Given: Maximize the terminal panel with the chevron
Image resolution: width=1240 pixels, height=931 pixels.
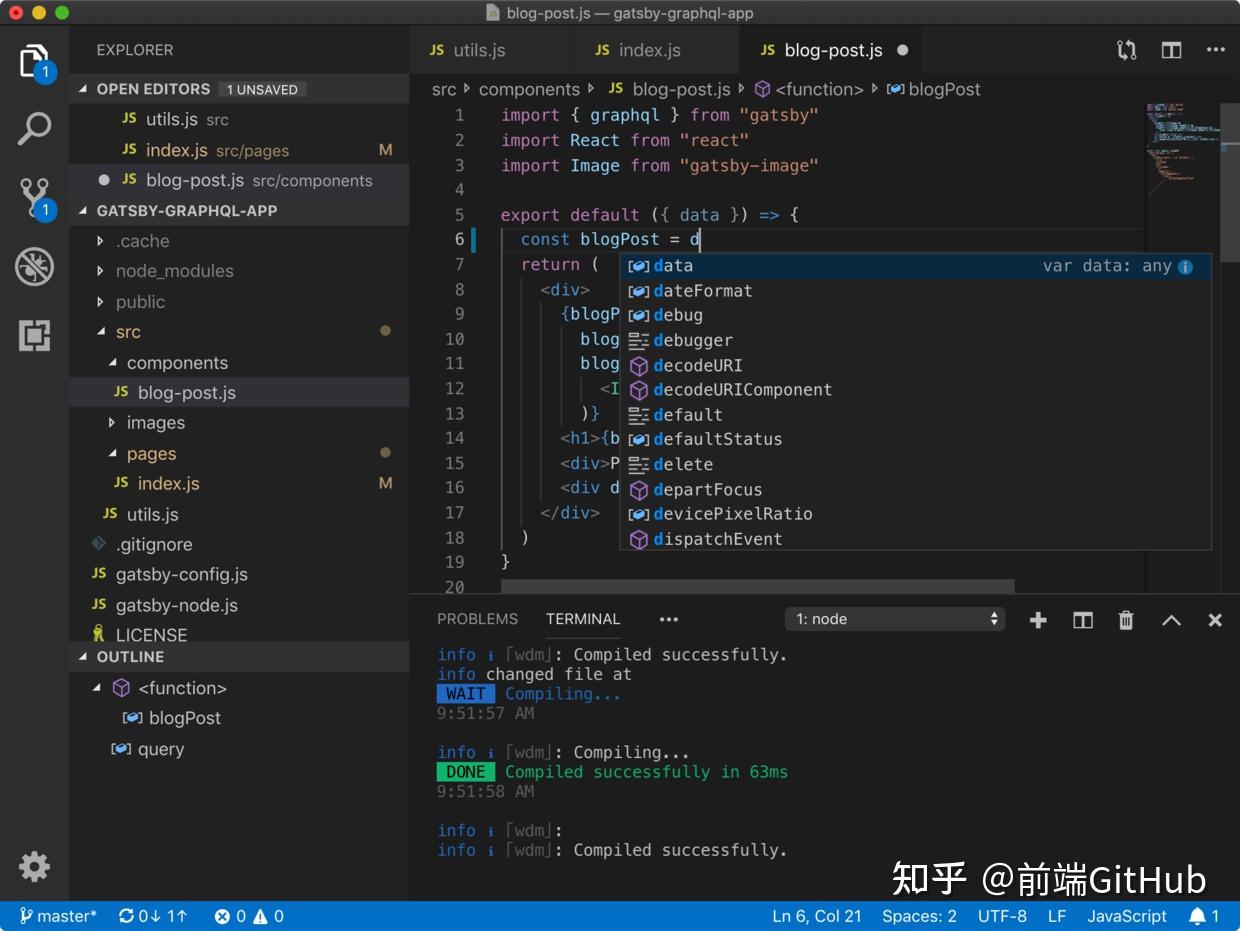Looking at the screenshot, I should tap(1170, 620).
